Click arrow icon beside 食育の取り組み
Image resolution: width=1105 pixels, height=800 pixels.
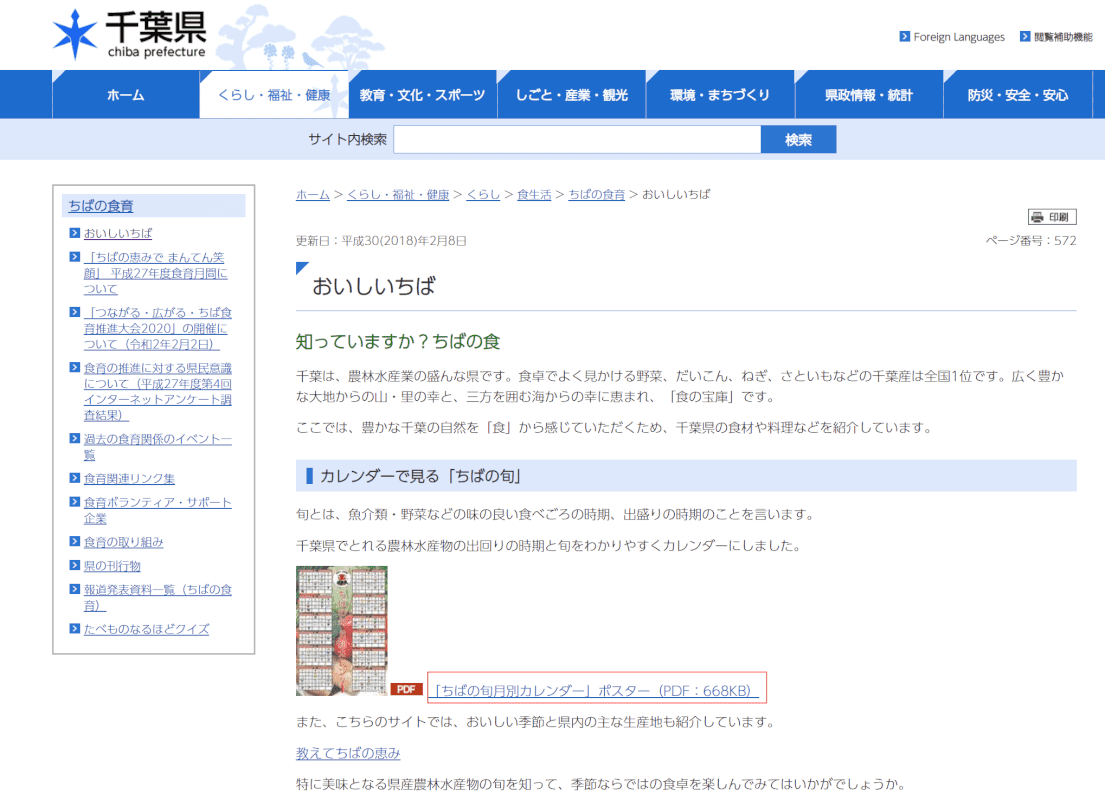[x=75, y=541]
